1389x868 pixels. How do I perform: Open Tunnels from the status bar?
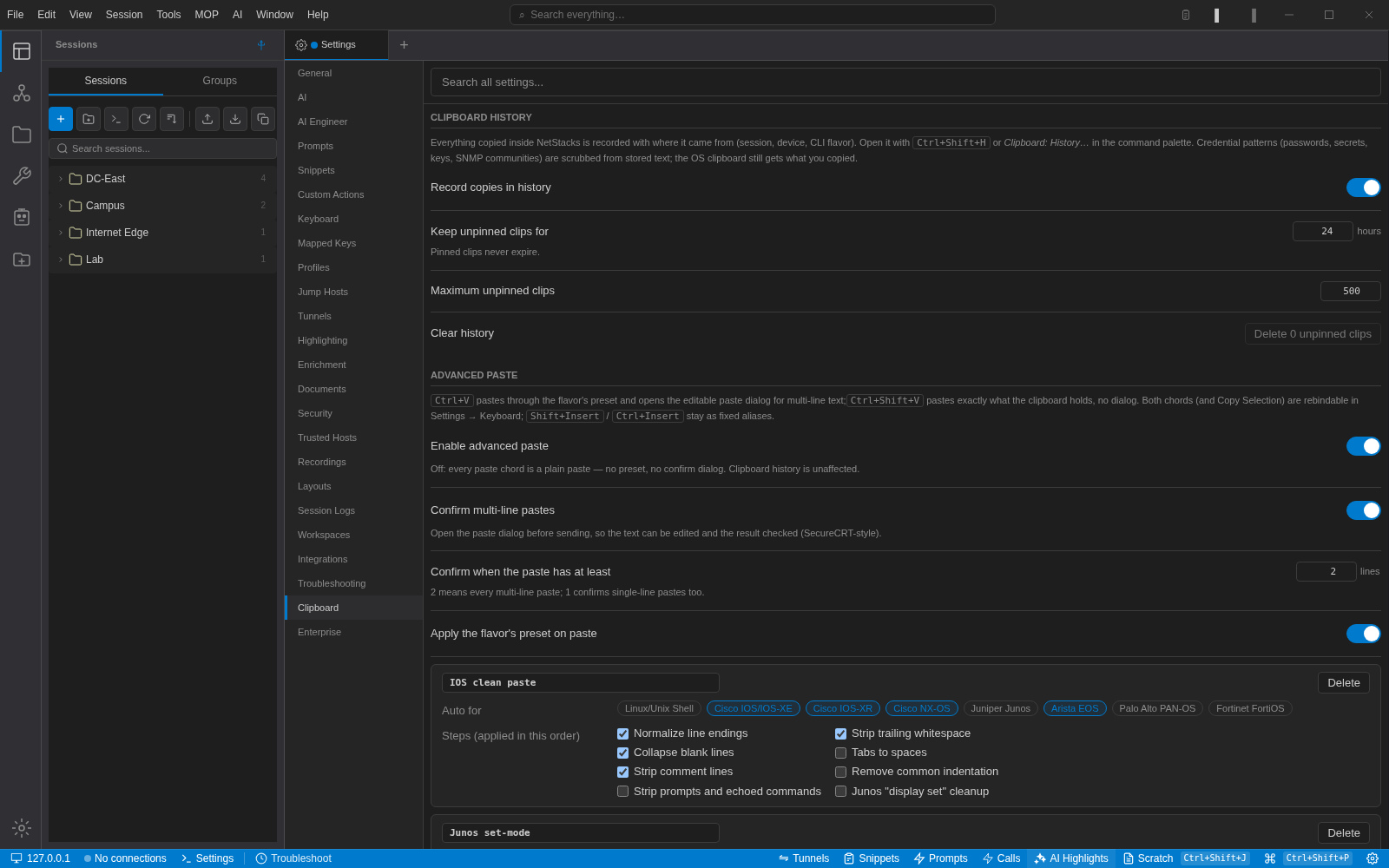click(x=804, y=858)
